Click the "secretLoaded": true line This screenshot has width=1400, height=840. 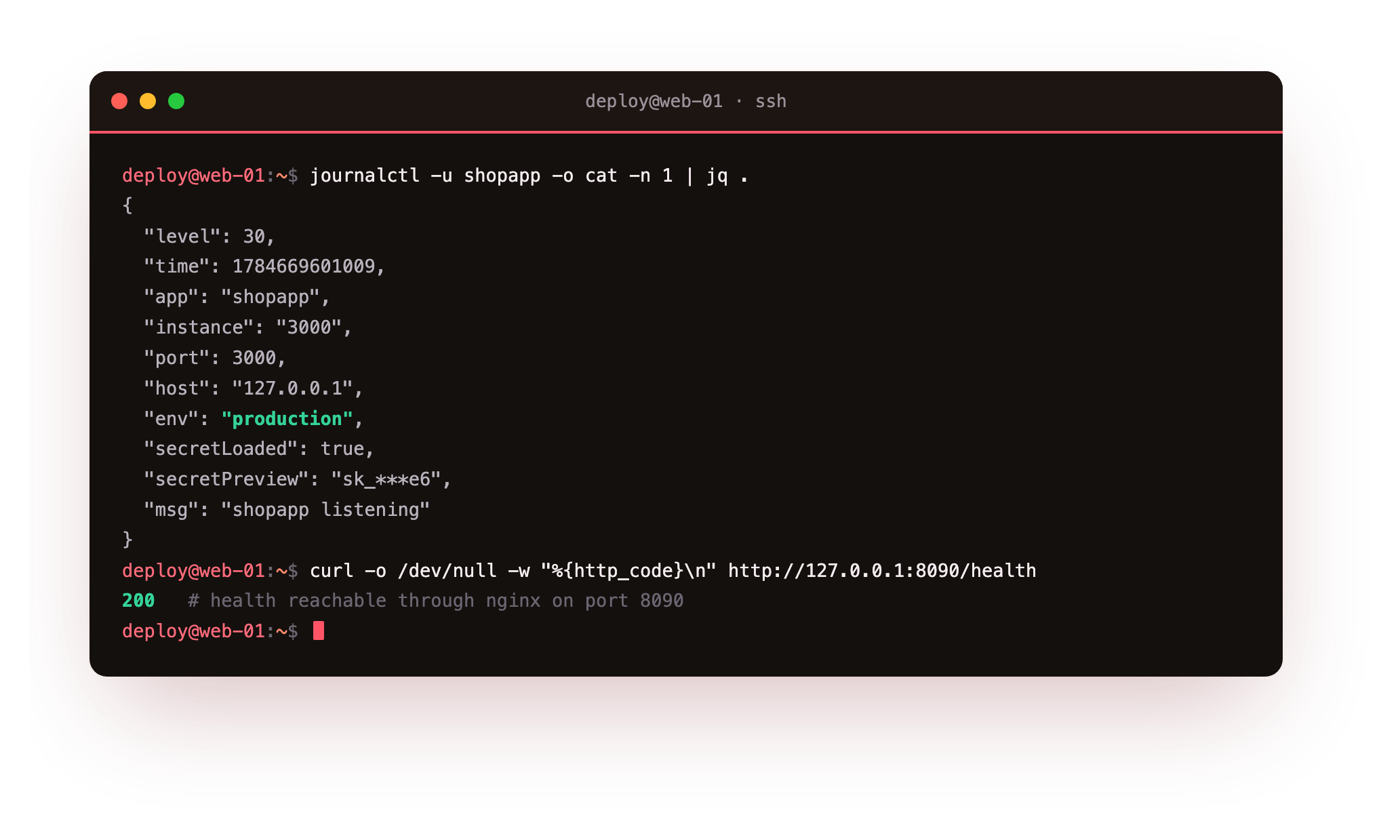point(258,448)
